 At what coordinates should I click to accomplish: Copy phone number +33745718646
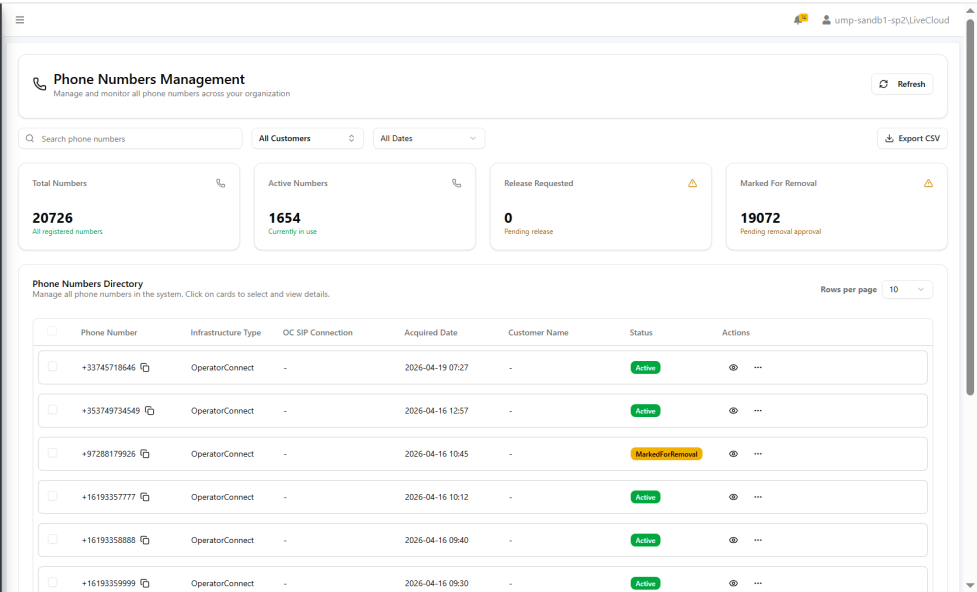[x=145, y=368]
